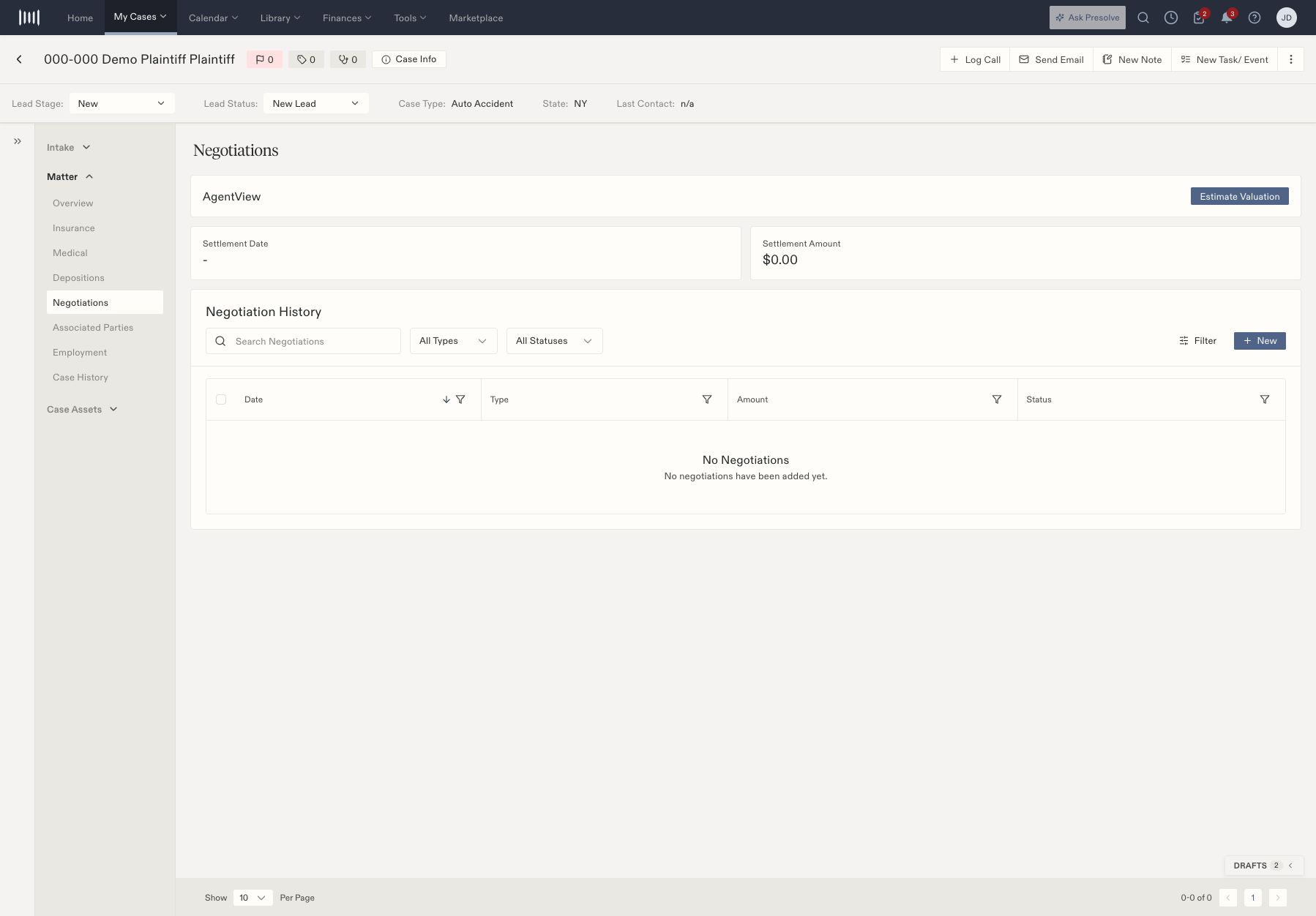Image resolution: width=1316 pixels, height=916 pixels.
Task: Expand the Intake section
Action: pyautogui.click(x=69, y=148)
